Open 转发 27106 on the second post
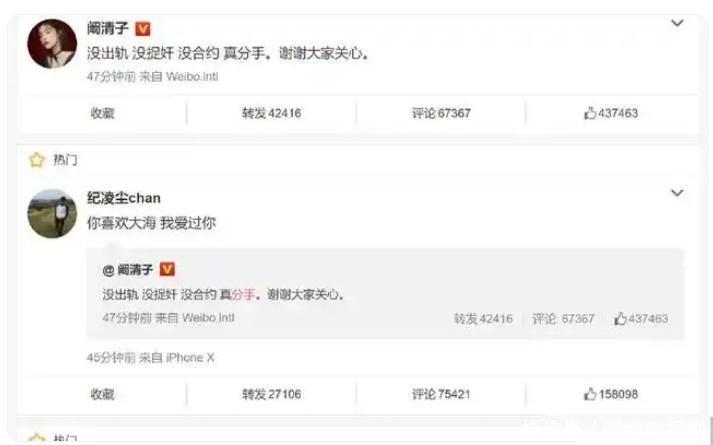The width and height of the screenshot is (713, 445). pyautogui.click(x=271, y=394)
